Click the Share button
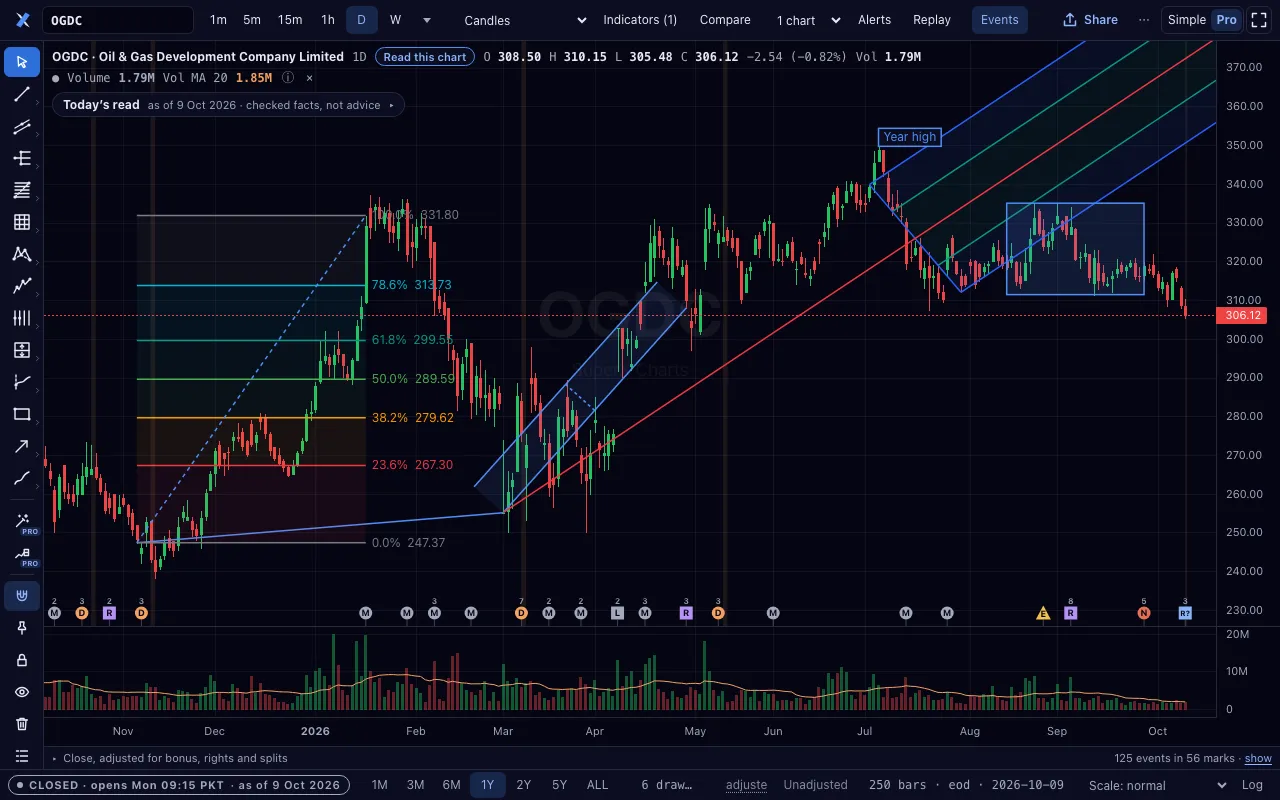 pyautogui.click(x=1090, y=20)
